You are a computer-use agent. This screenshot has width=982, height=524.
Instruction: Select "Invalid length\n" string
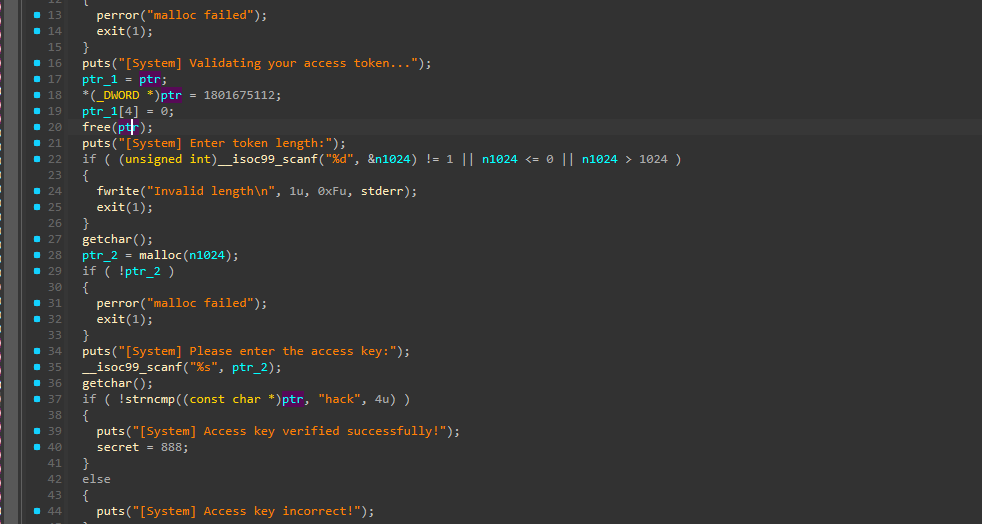211,191
